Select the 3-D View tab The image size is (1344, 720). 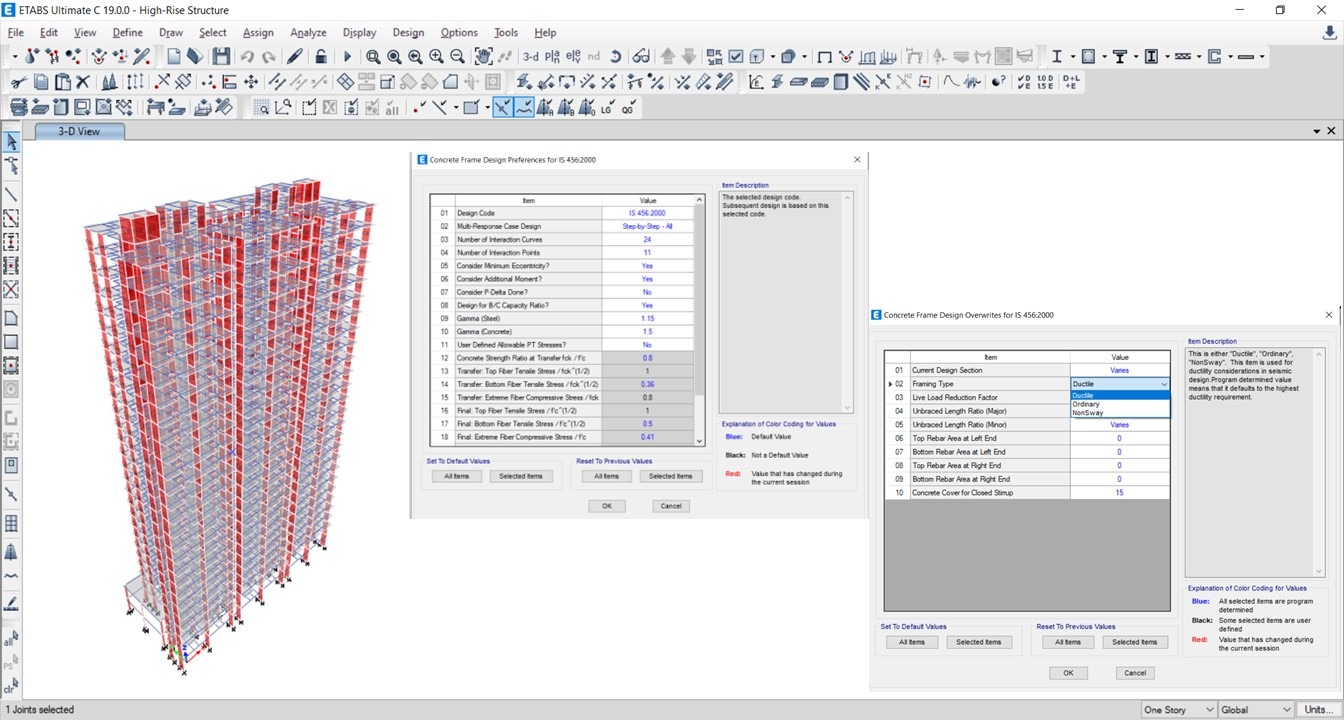coord(79,131)
